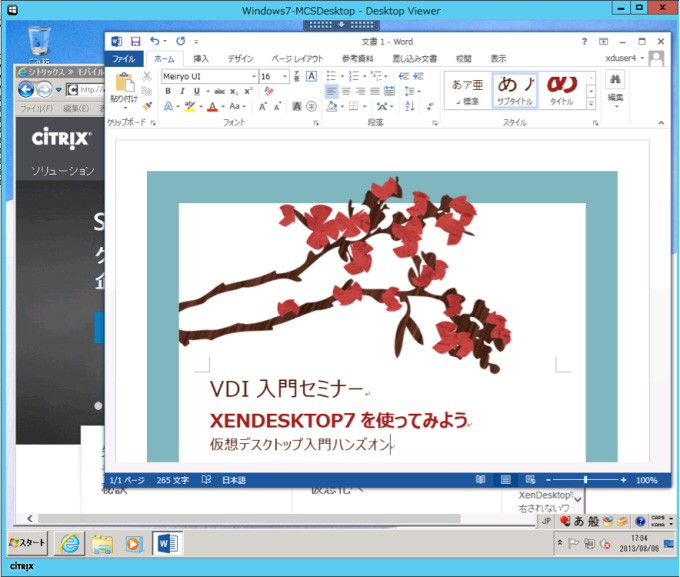Switch to the 表示 (View) tab
The width and height of the screenshot is (680, 577).
pyautogui.click(x=498, y=59)
